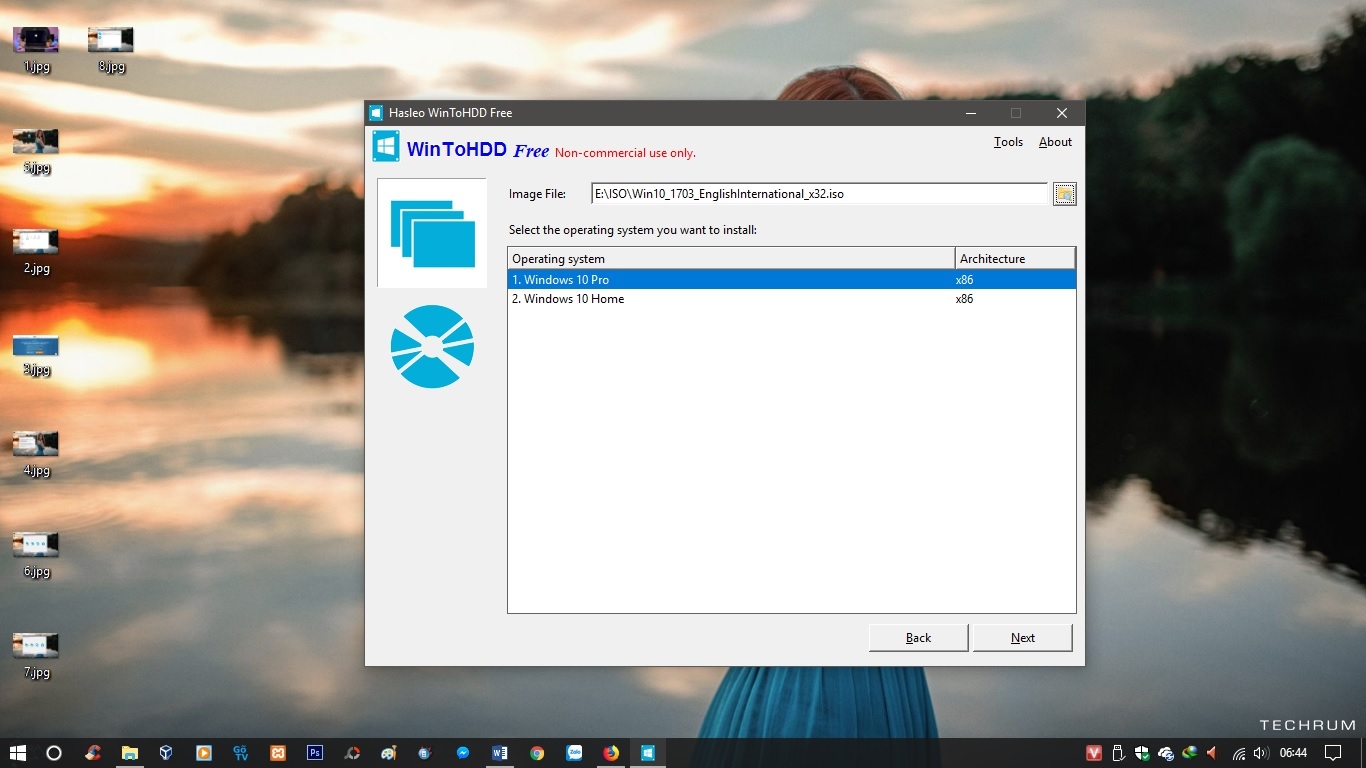Click the WinToHDD taskbar icon
Viewport: 1366px width, 768px height.
pos(648,753)
